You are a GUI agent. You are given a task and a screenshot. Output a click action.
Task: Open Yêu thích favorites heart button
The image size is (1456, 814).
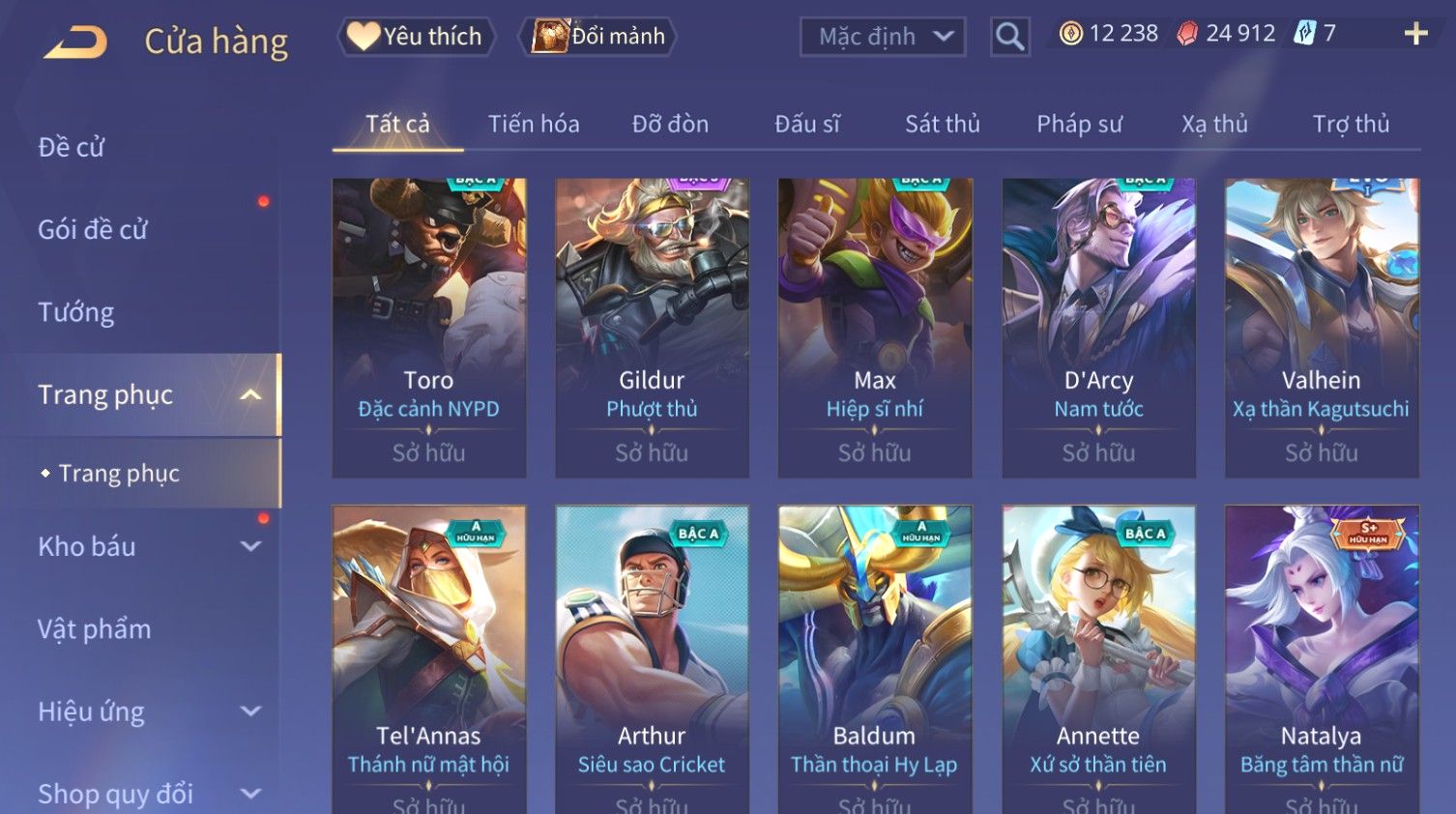(x=416, y=37)
